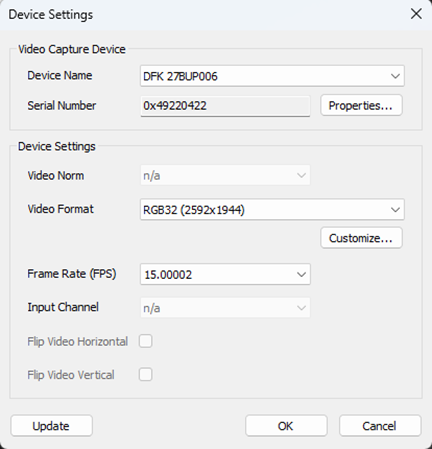Toggle the Flip Video Vertical checkbox
Screen dimensions: 432x449
tap(146, 375)
